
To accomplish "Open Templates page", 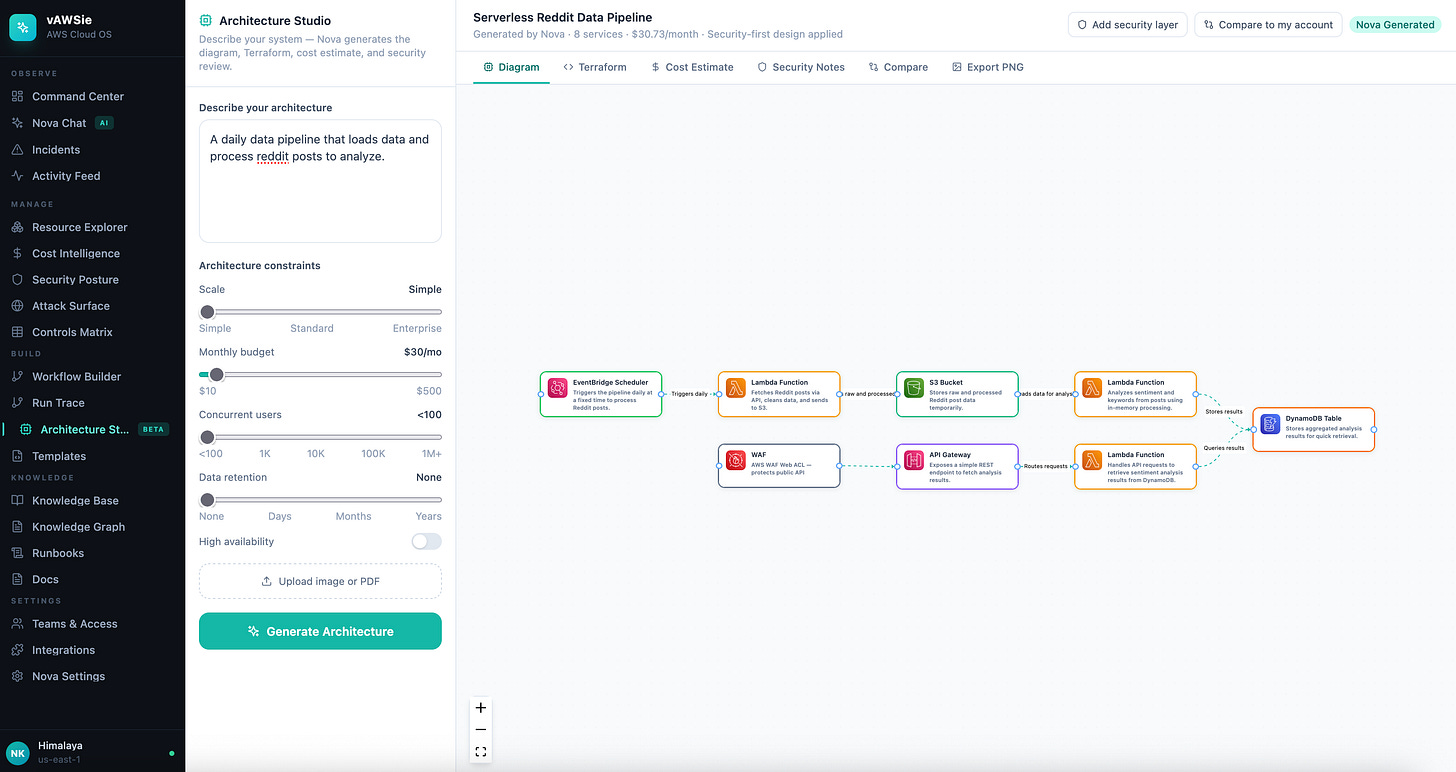I will [59, 456].
